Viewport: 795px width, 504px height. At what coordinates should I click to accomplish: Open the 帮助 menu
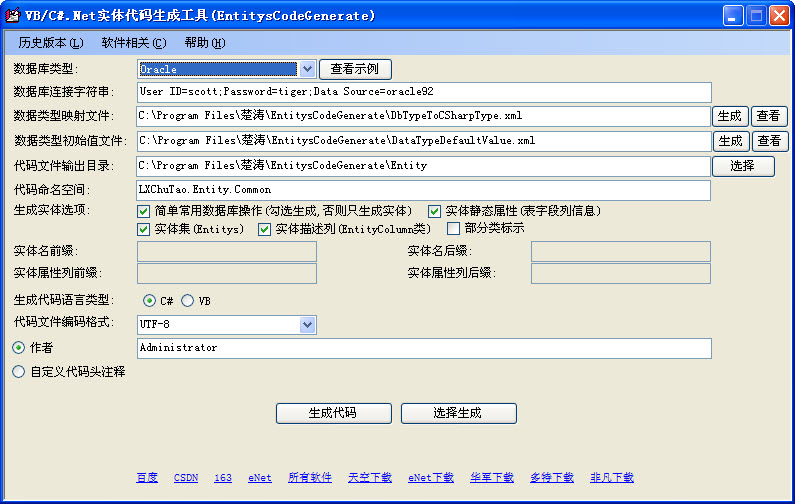coord(205,43)
